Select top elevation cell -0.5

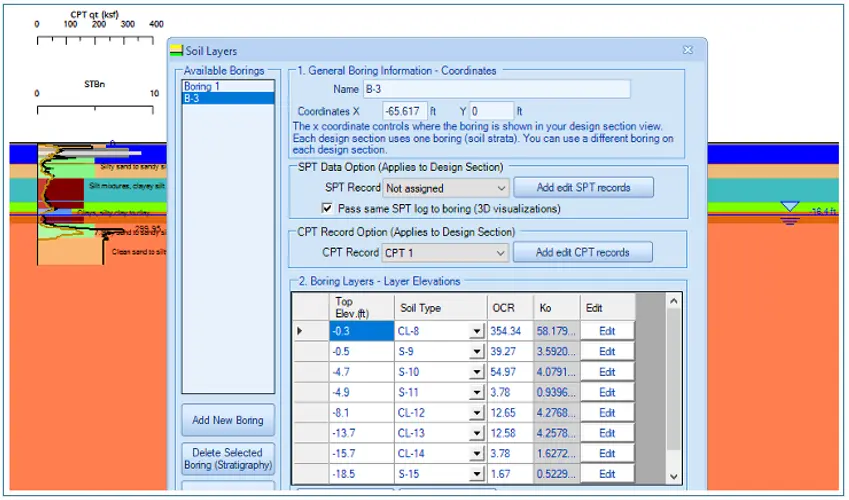pos(361,352)
